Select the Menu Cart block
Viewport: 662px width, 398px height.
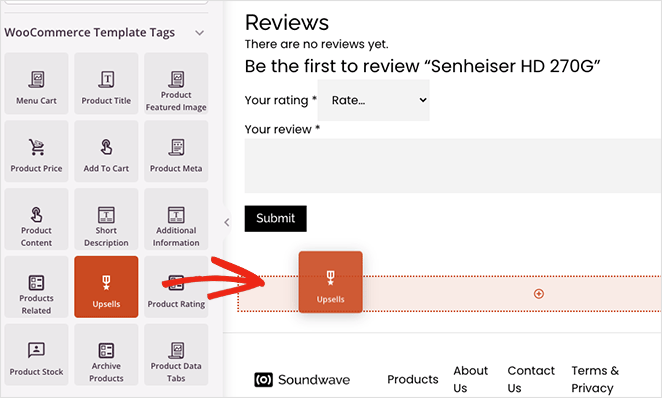click(x=36, y=84)
